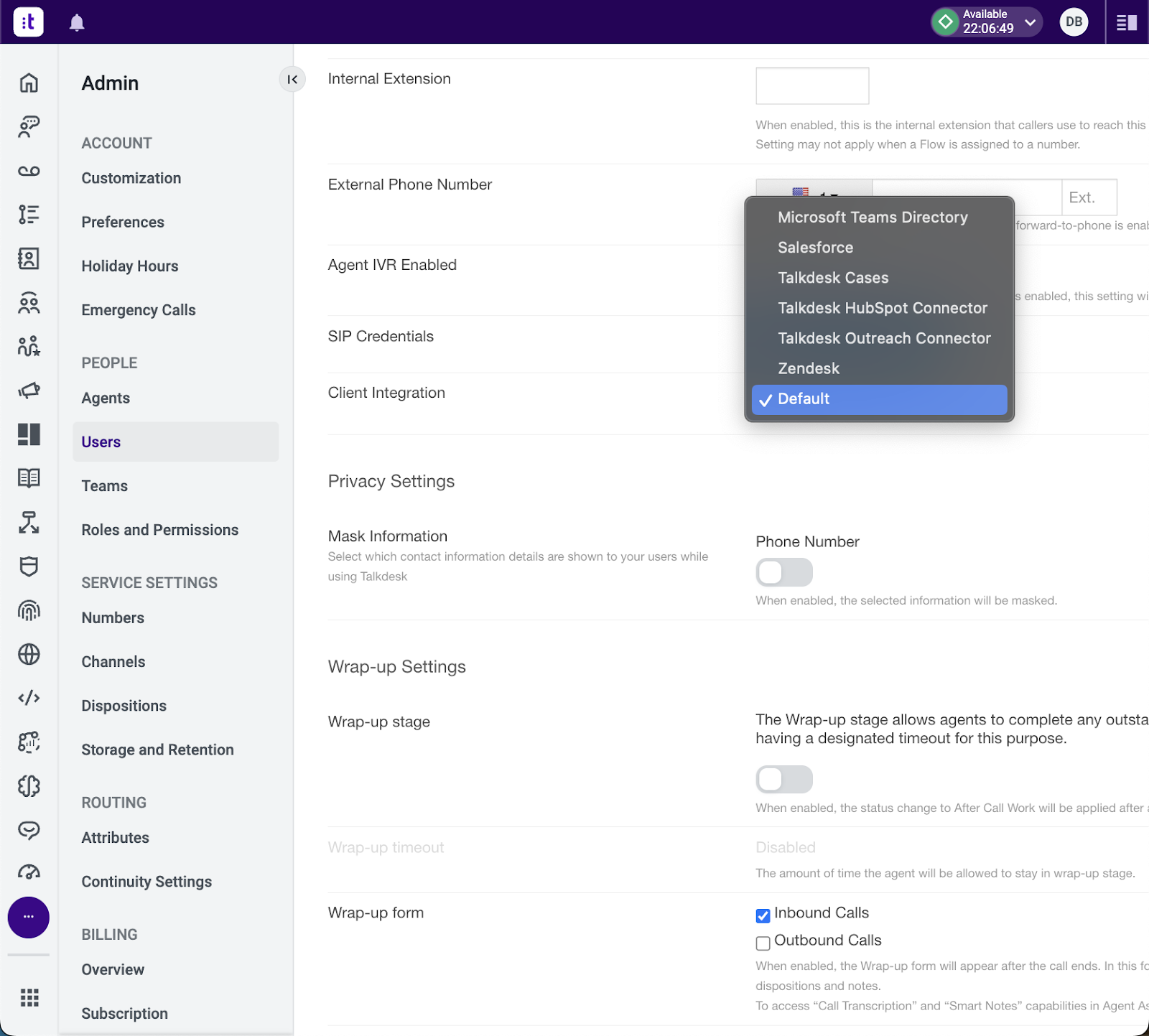Open the Voicemail icon in sidebar
The image size is (1149, 1036).
[29, 171]
